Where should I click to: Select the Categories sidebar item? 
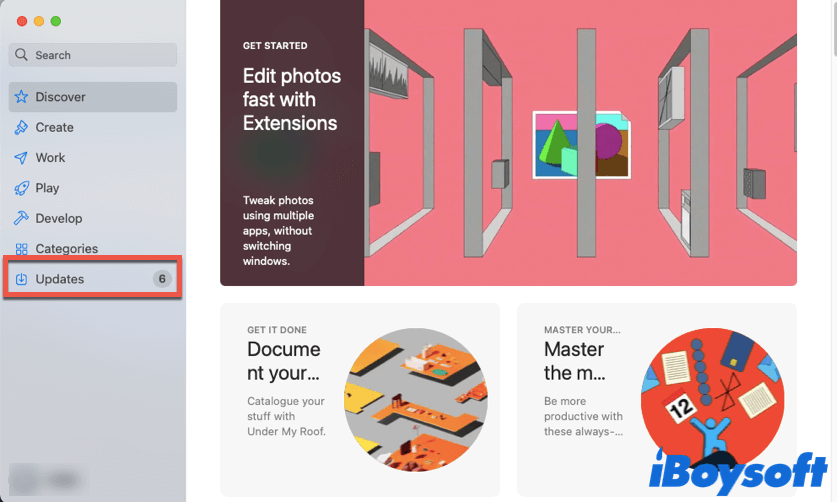coord(93,248)
